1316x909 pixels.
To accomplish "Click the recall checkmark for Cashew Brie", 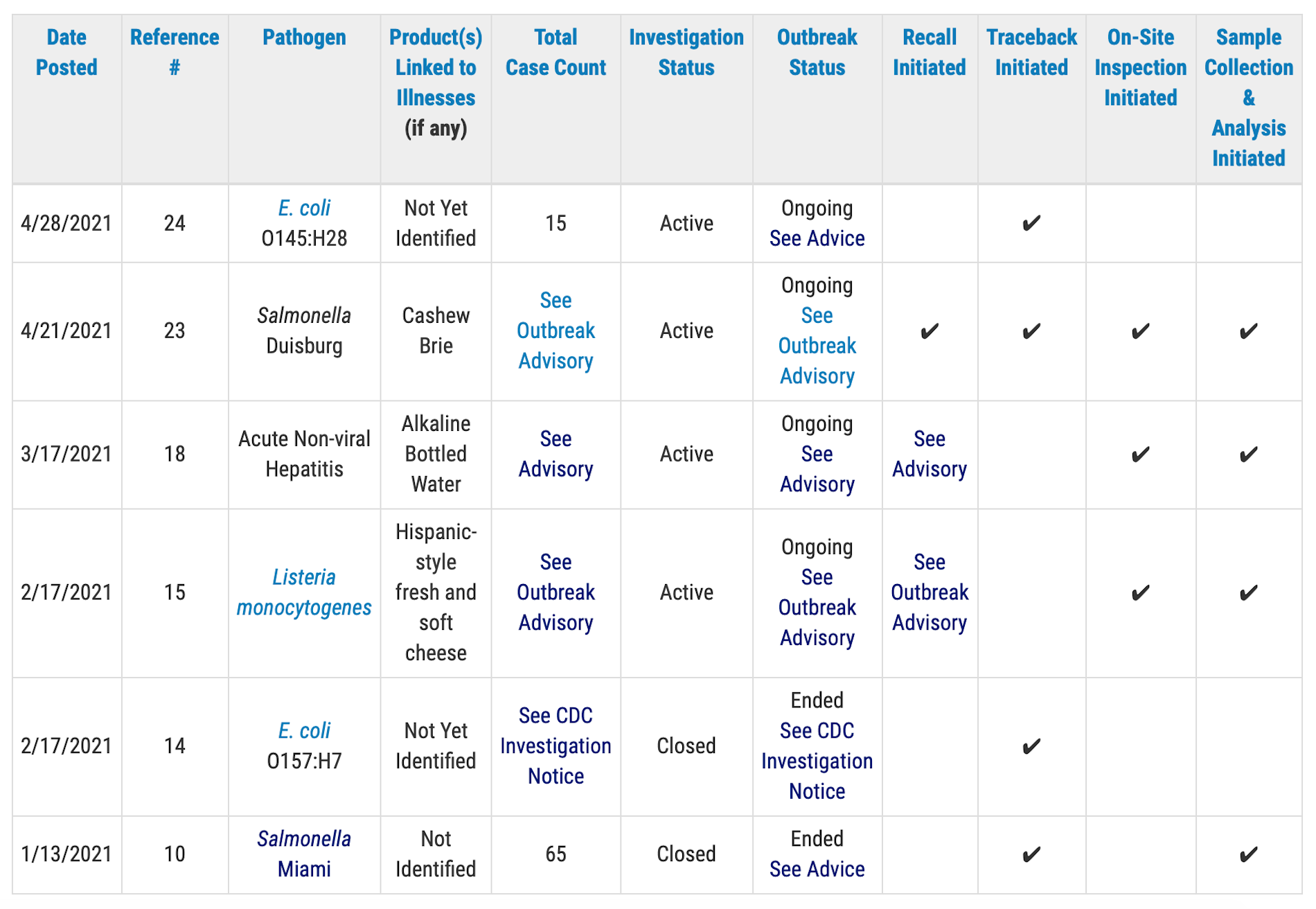I will (x=929, y=331).
